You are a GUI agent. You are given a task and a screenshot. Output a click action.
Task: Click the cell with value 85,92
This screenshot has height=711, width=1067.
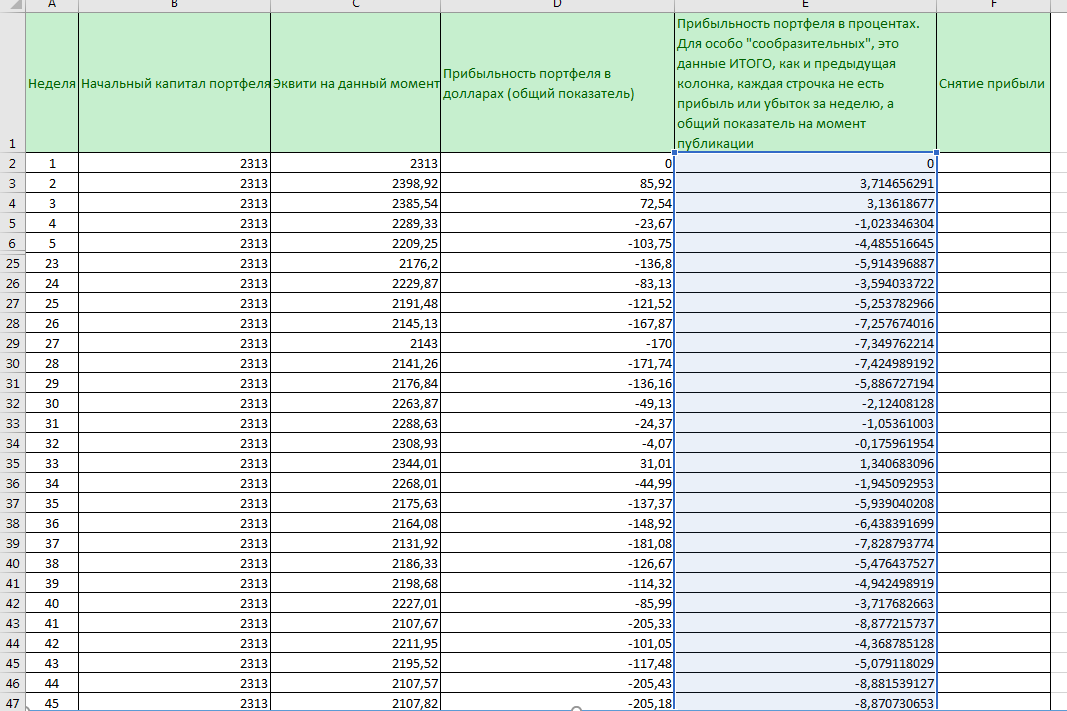pos(557,183)
